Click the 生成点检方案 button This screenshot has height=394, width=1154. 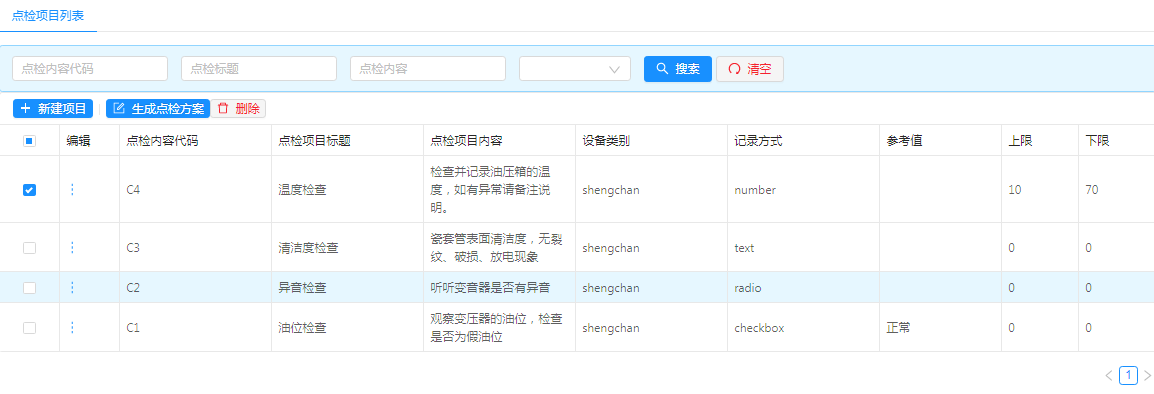tap(158, 108)
